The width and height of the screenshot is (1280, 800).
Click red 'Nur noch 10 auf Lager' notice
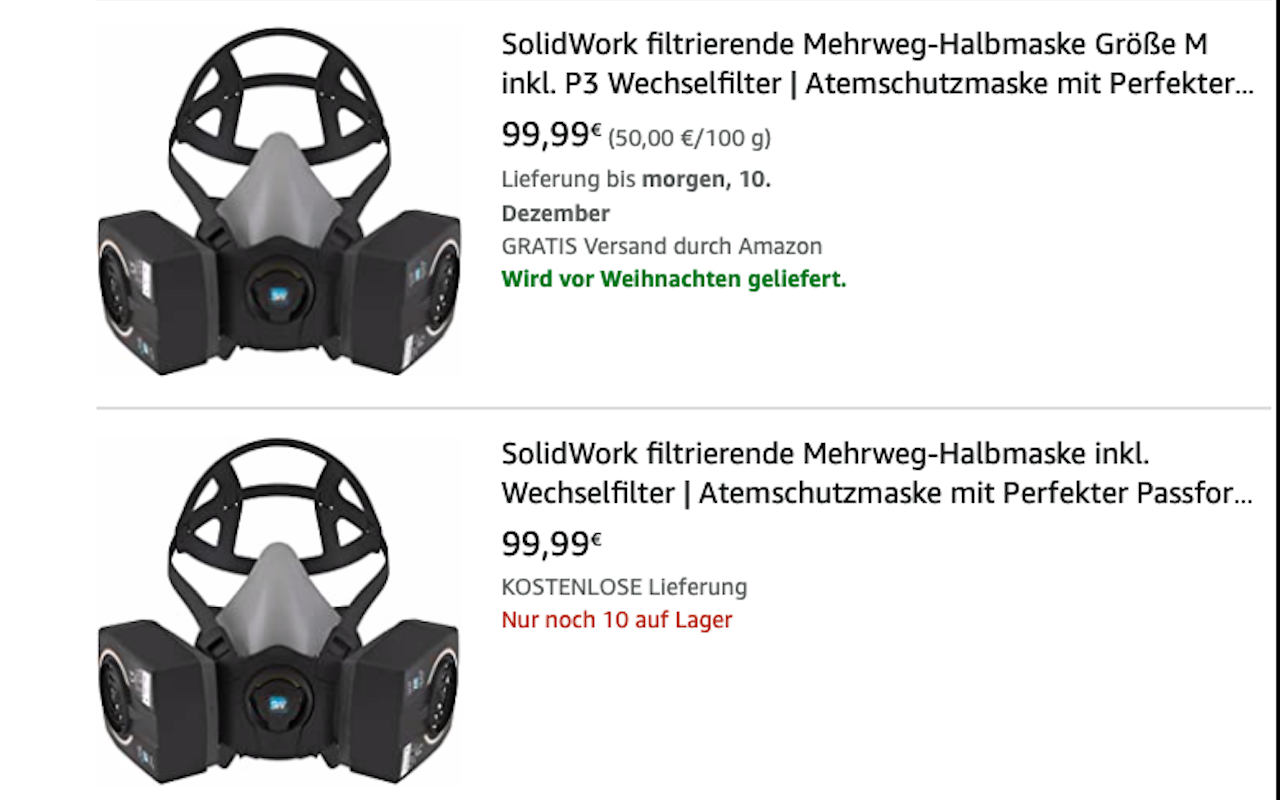617,620
